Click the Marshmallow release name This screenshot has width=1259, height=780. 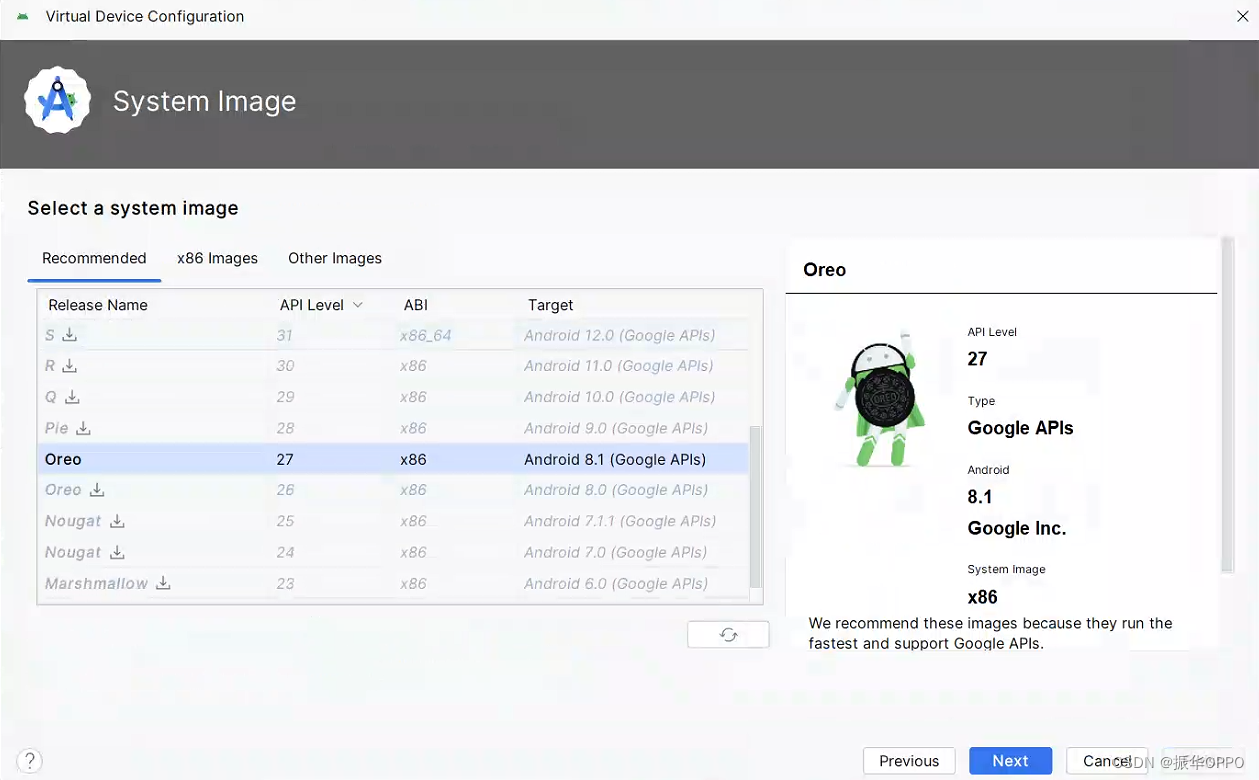tap(96, 583)
